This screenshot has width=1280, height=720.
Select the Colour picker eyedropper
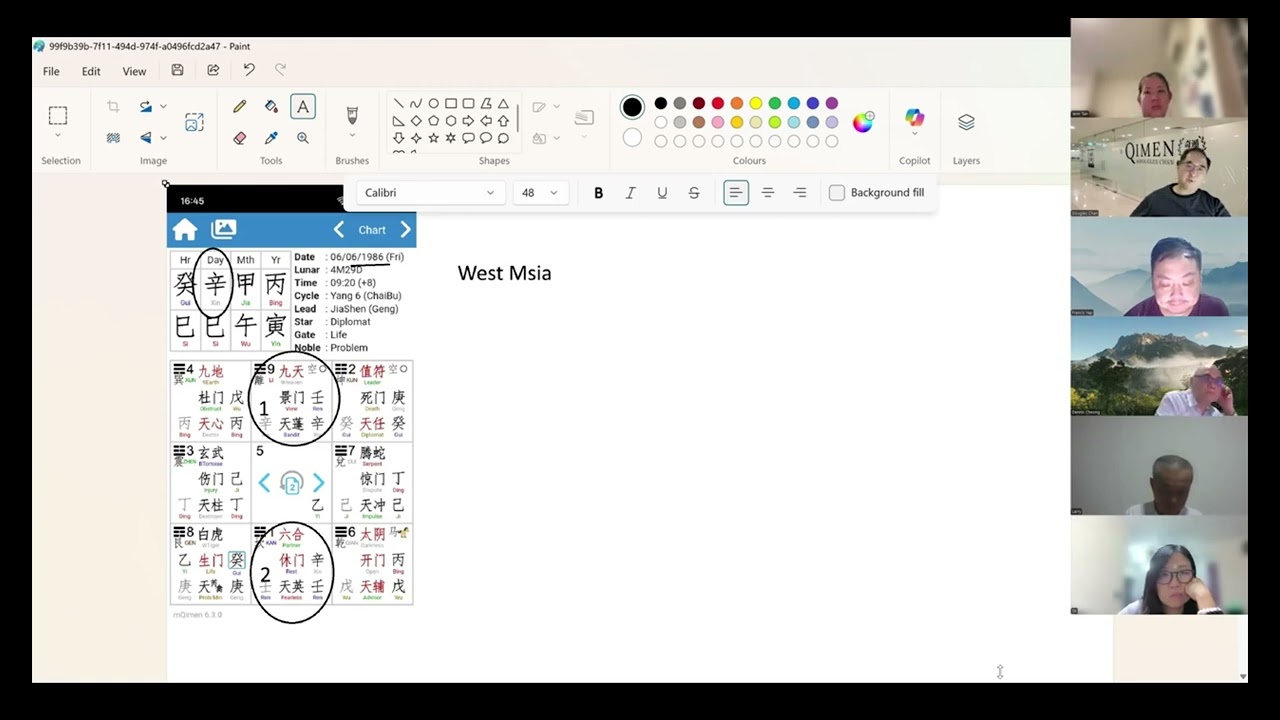point(271,138)
